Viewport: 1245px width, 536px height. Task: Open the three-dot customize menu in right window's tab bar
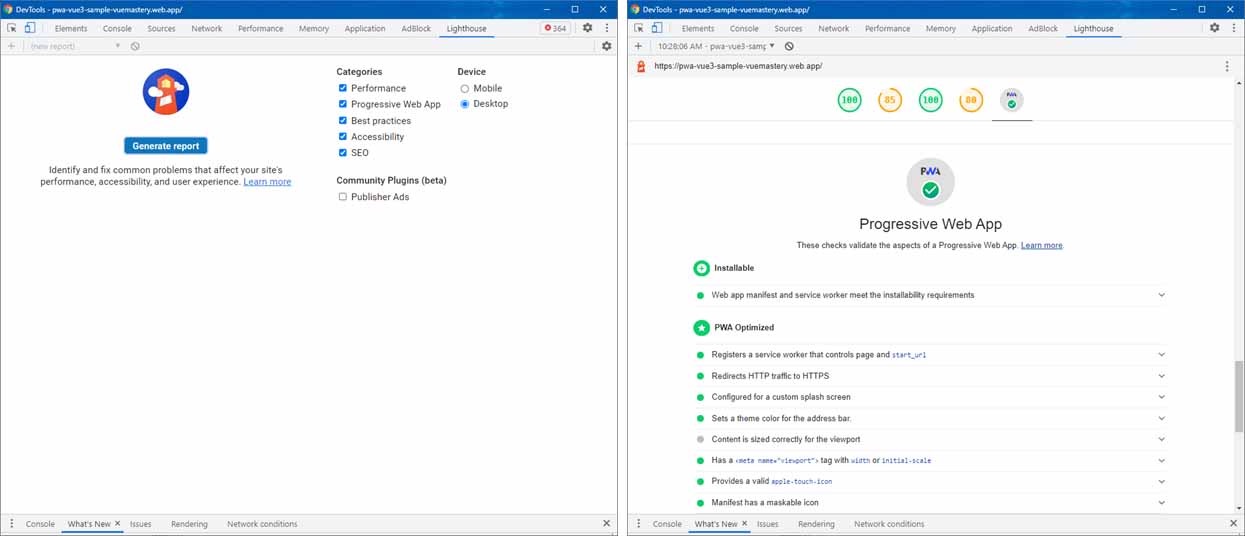click(1233, 28)
